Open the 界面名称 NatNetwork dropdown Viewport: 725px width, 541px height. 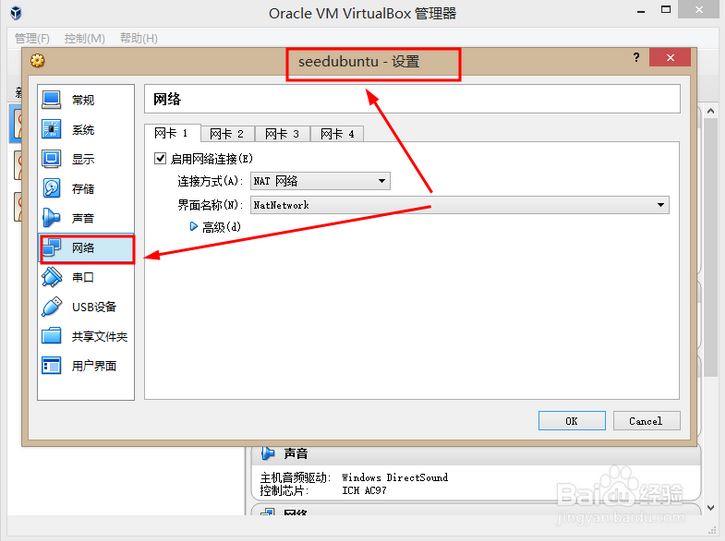460,205
